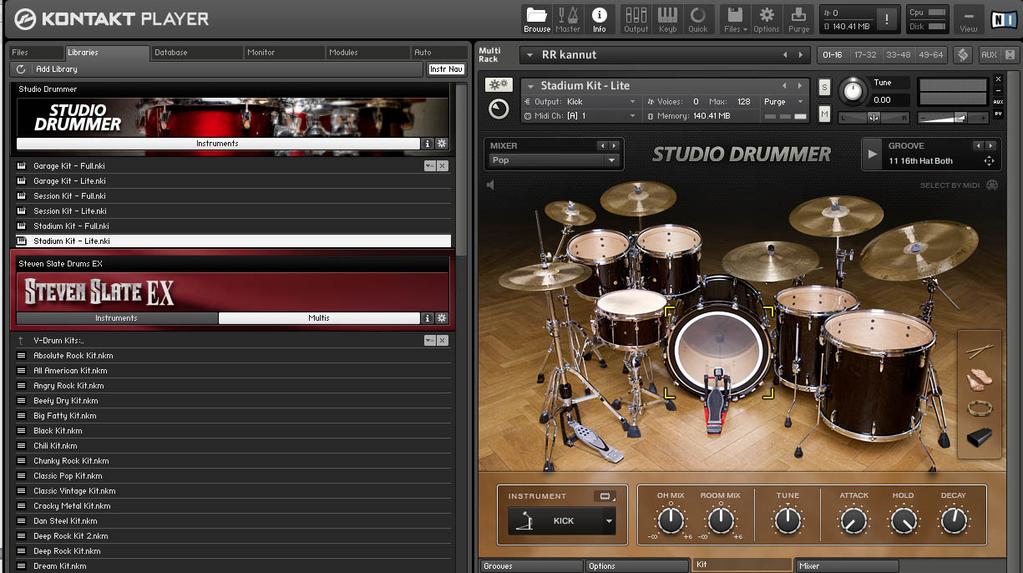Open Steven Slate EX settings gear
This screenshot has width=1023, height=573.
click(442, 318)
